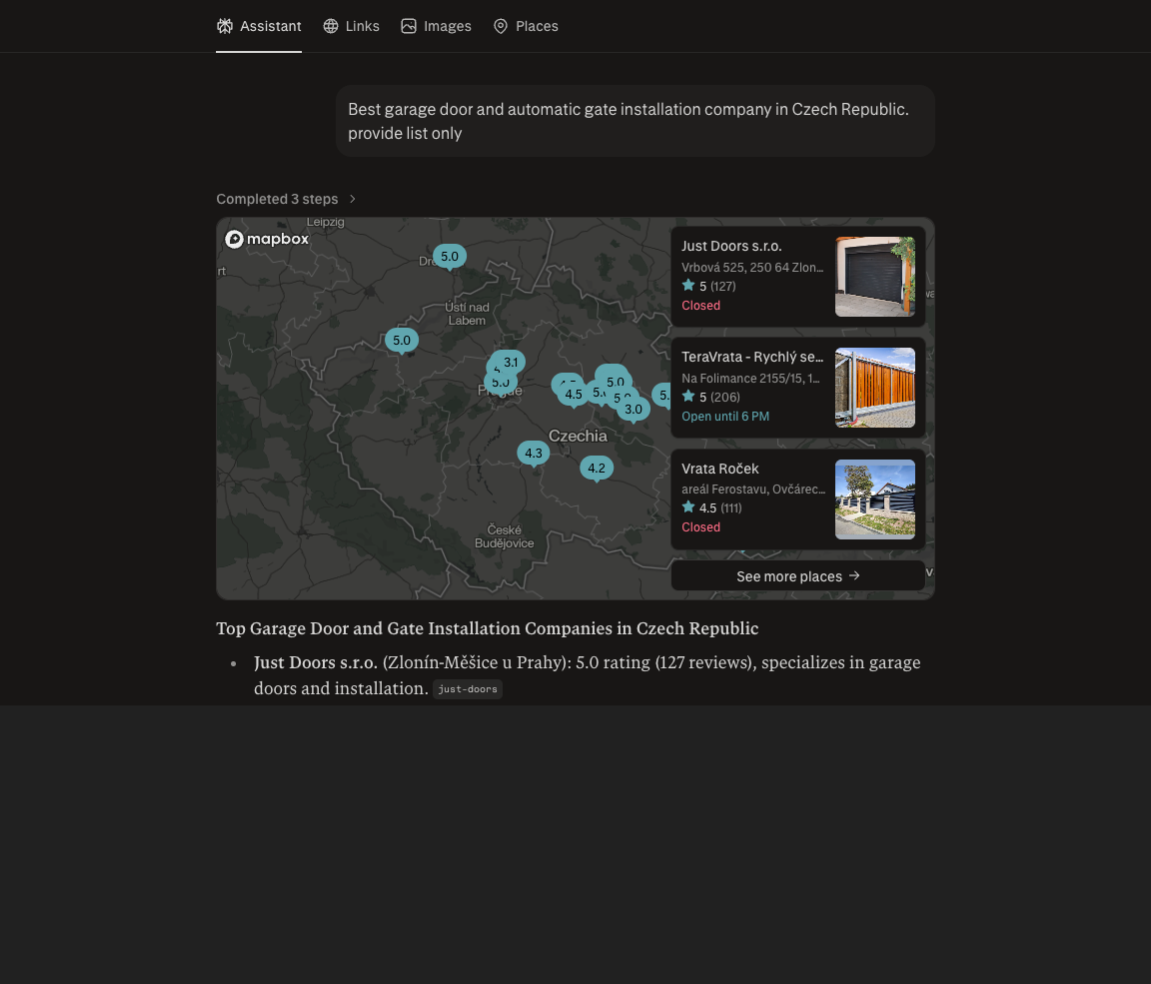The height and width of the screenshot is (984, 1151).
Task: Open the Vrata Roček place card
Action: [752, 498]
